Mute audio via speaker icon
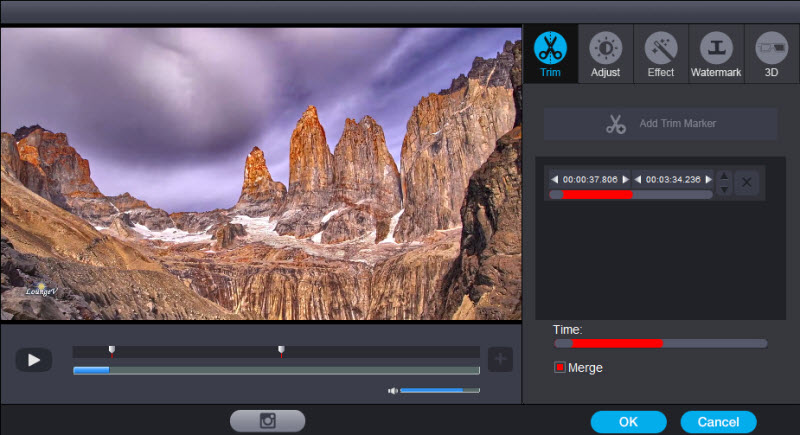800x435 pixels. (393, 390)
